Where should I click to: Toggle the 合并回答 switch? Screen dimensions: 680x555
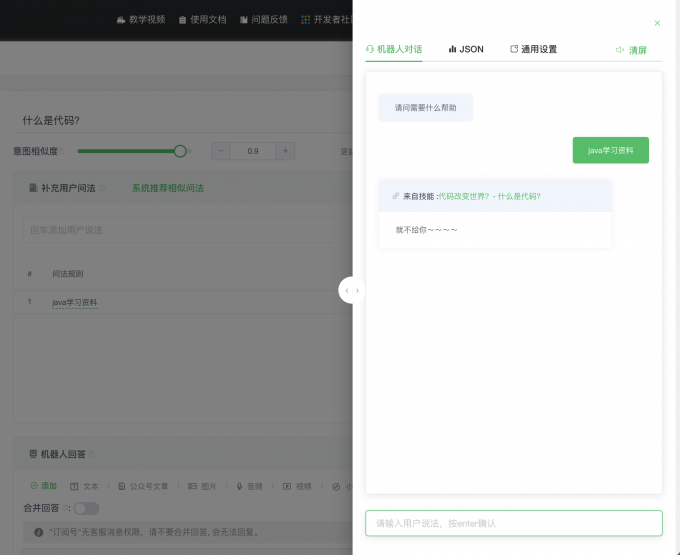[x=86, y=508]
